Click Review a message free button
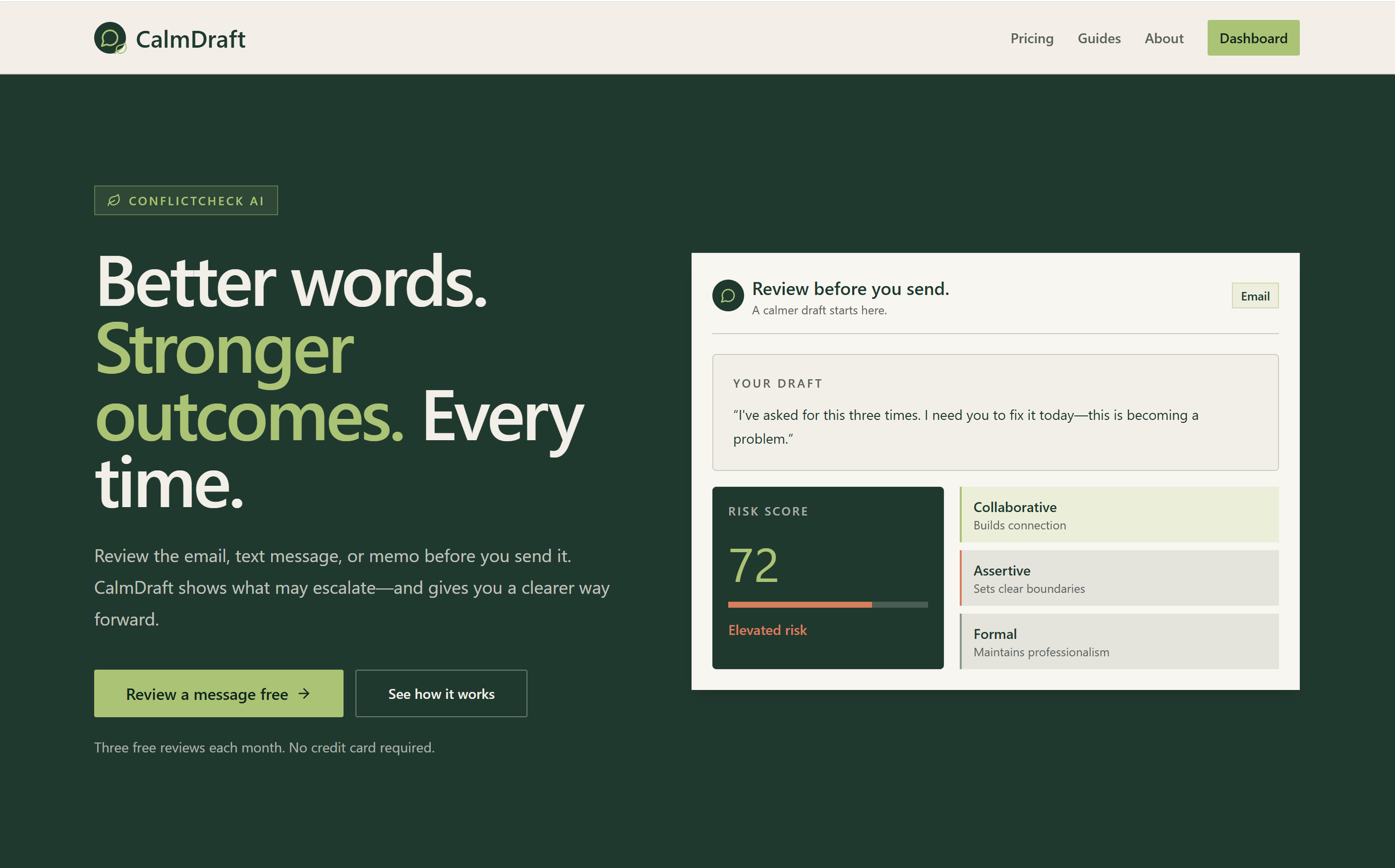1395x868 pixels. tap(219, 693)
